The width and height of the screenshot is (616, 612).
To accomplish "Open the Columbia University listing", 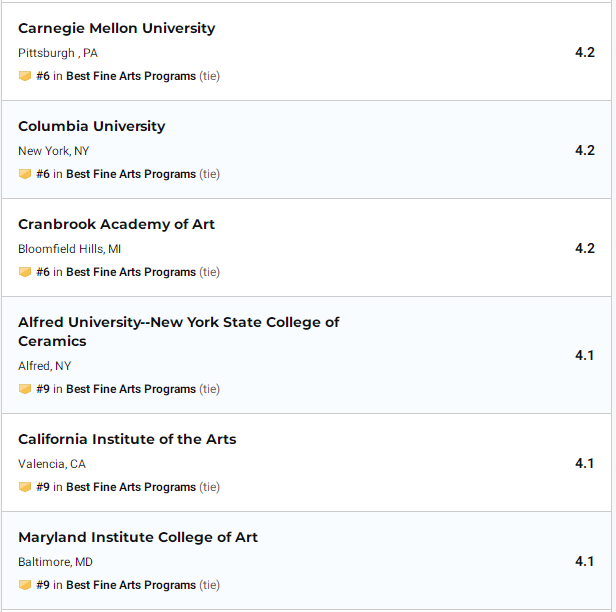I will [x=92, y=126].
